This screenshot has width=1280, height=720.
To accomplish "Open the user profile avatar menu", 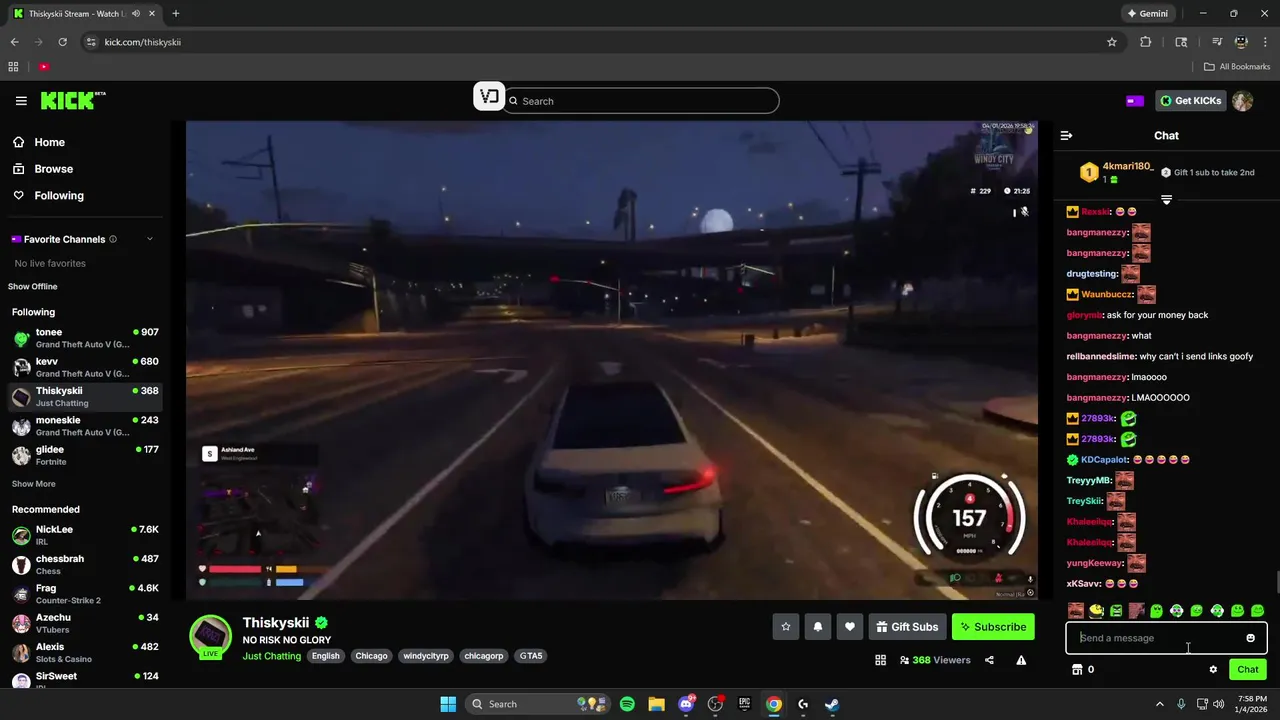I will click(x=1242, y=101).
